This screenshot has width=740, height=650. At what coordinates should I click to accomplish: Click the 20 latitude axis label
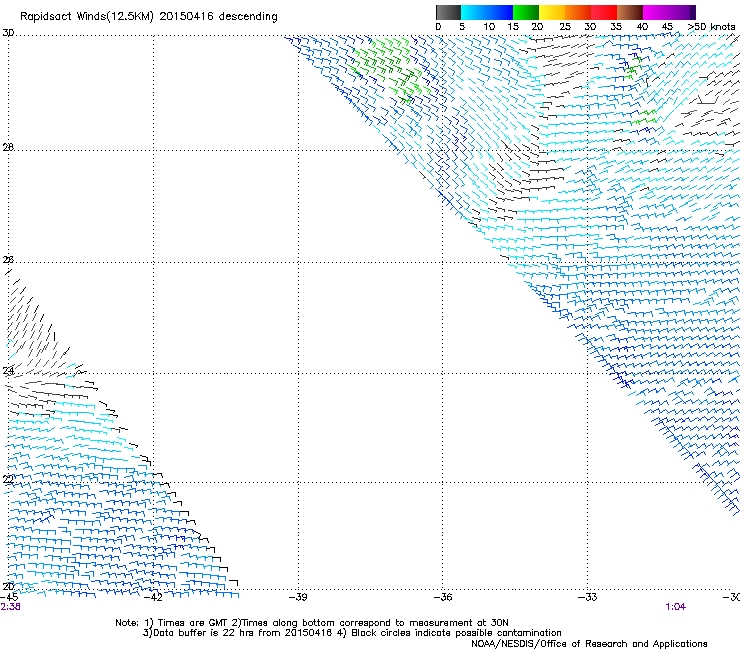pos(8,587)
